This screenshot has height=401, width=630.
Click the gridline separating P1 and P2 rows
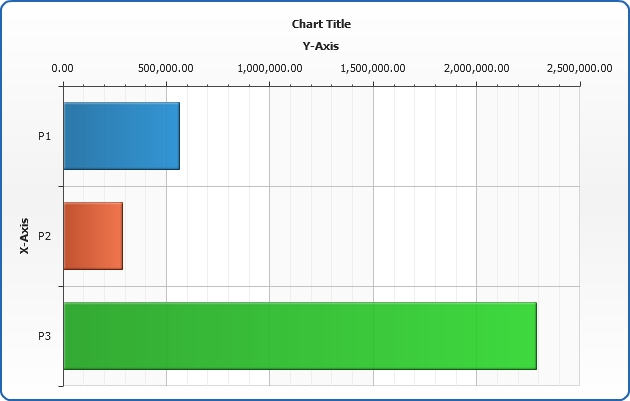pos(320,186)
